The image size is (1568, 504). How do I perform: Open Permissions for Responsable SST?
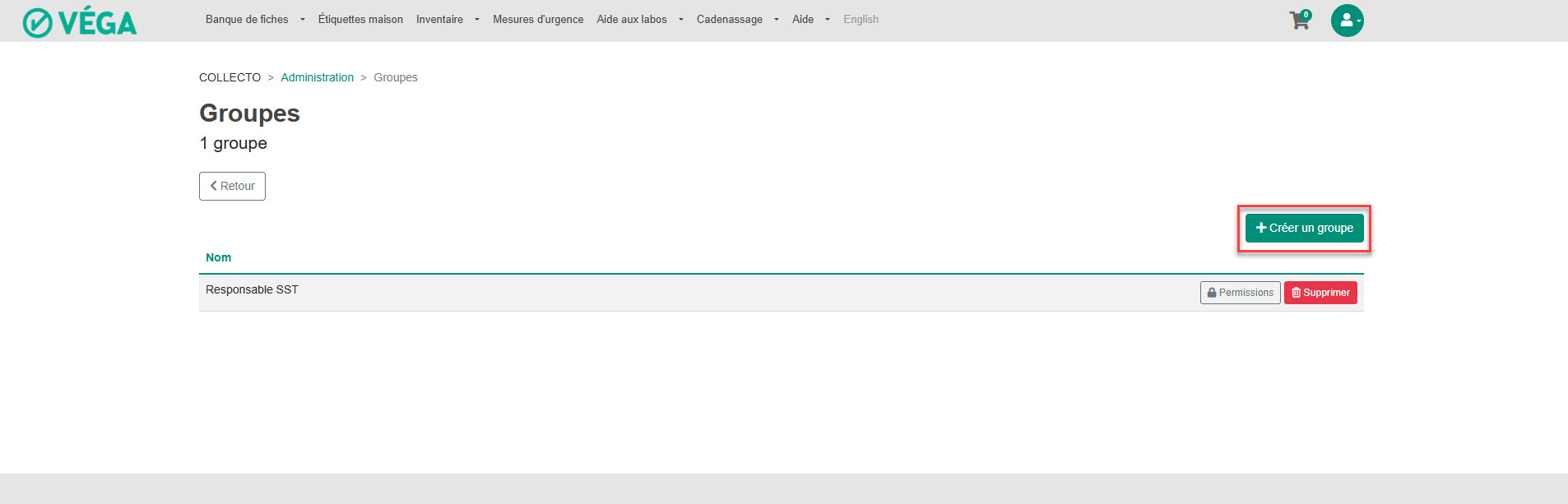1240,293
